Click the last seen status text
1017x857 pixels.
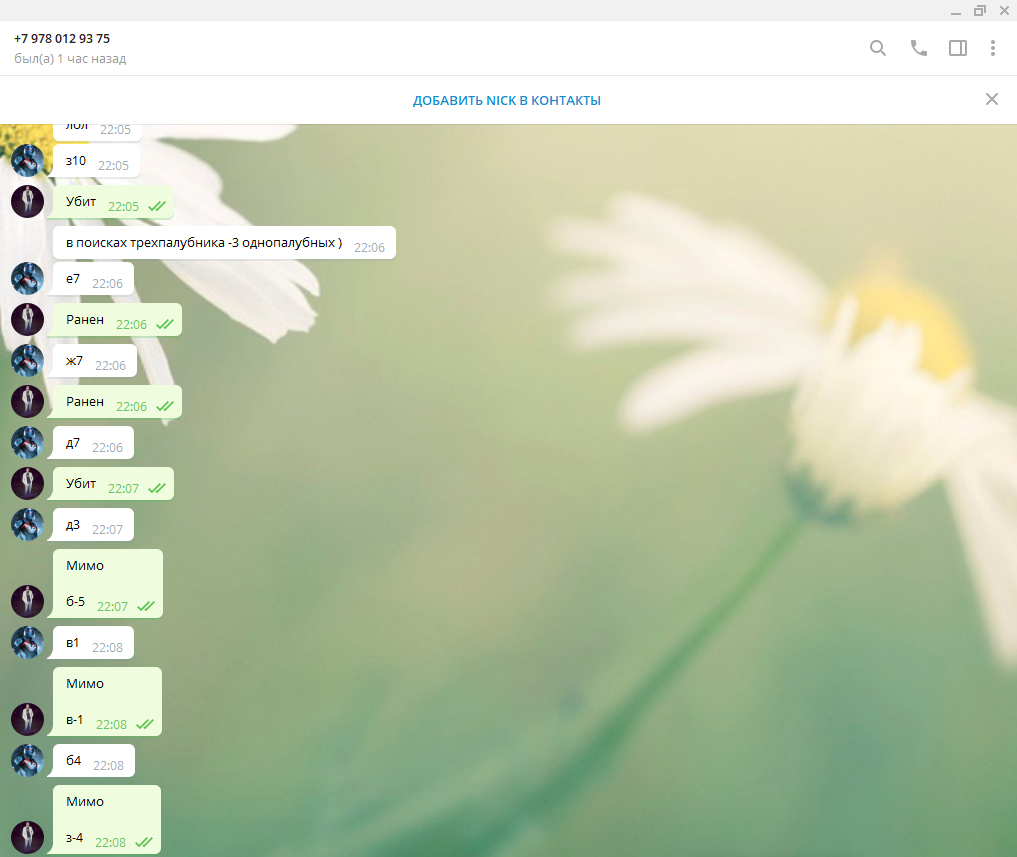[70, 58]
